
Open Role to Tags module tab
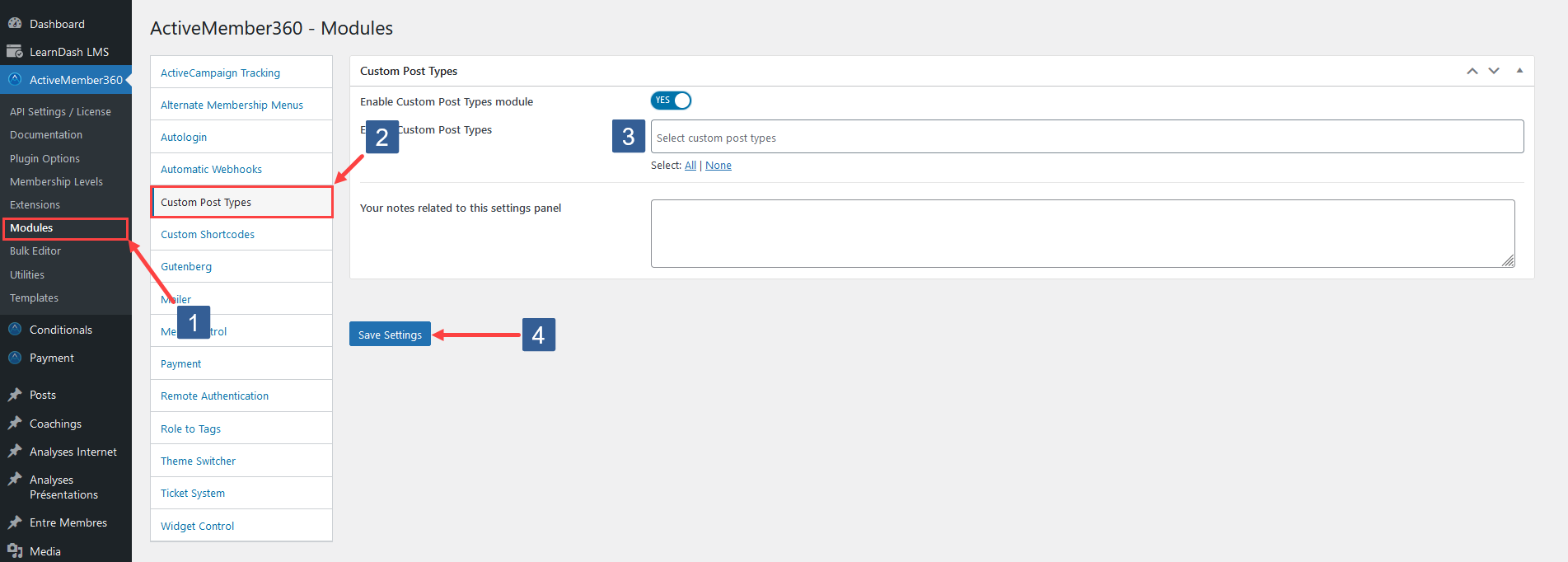[241, 429]
